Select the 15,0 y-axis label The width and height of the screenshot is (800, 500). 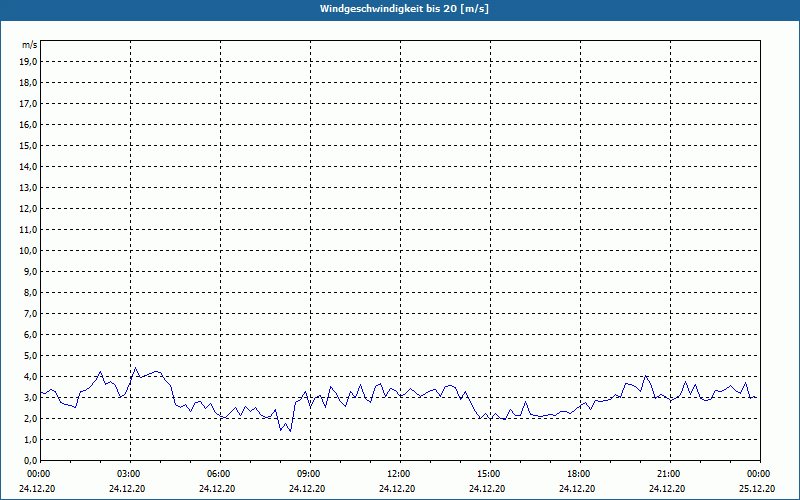tap(29, 145)
